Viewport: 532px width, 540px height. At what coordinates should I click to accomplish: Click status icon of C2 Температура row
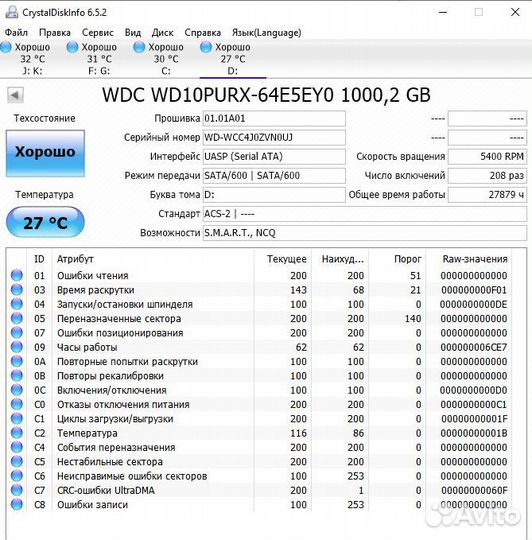click(17, 433)
